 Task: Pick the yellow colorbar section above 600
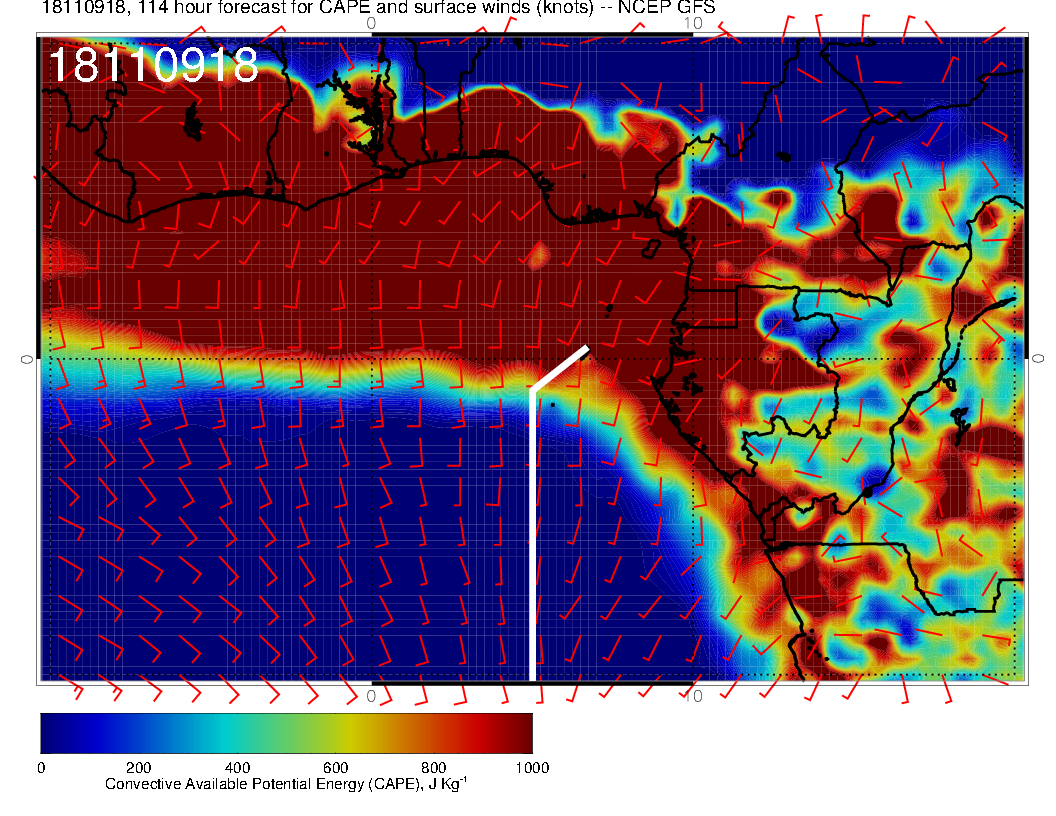pyautogui.click(x=335, y=732)
